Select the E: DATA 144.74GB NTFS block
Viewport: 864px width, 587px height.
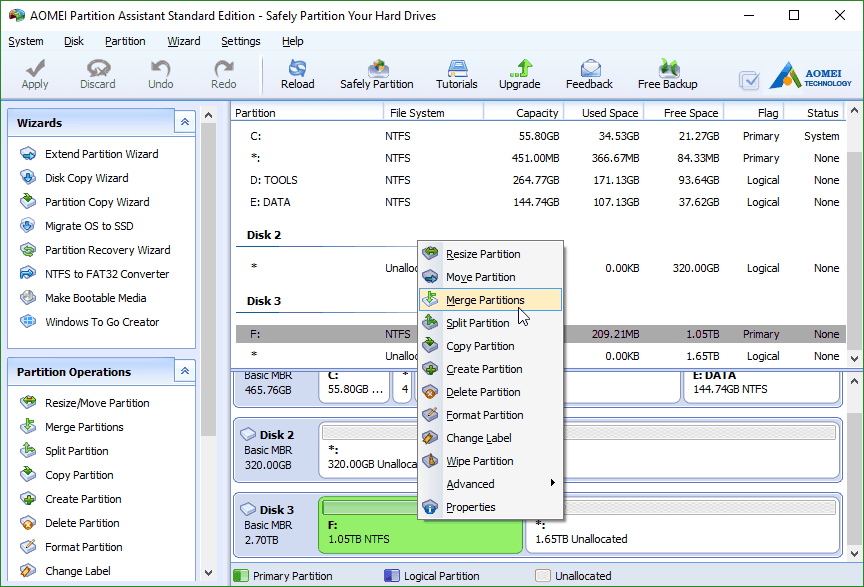(x=762, y=387)
